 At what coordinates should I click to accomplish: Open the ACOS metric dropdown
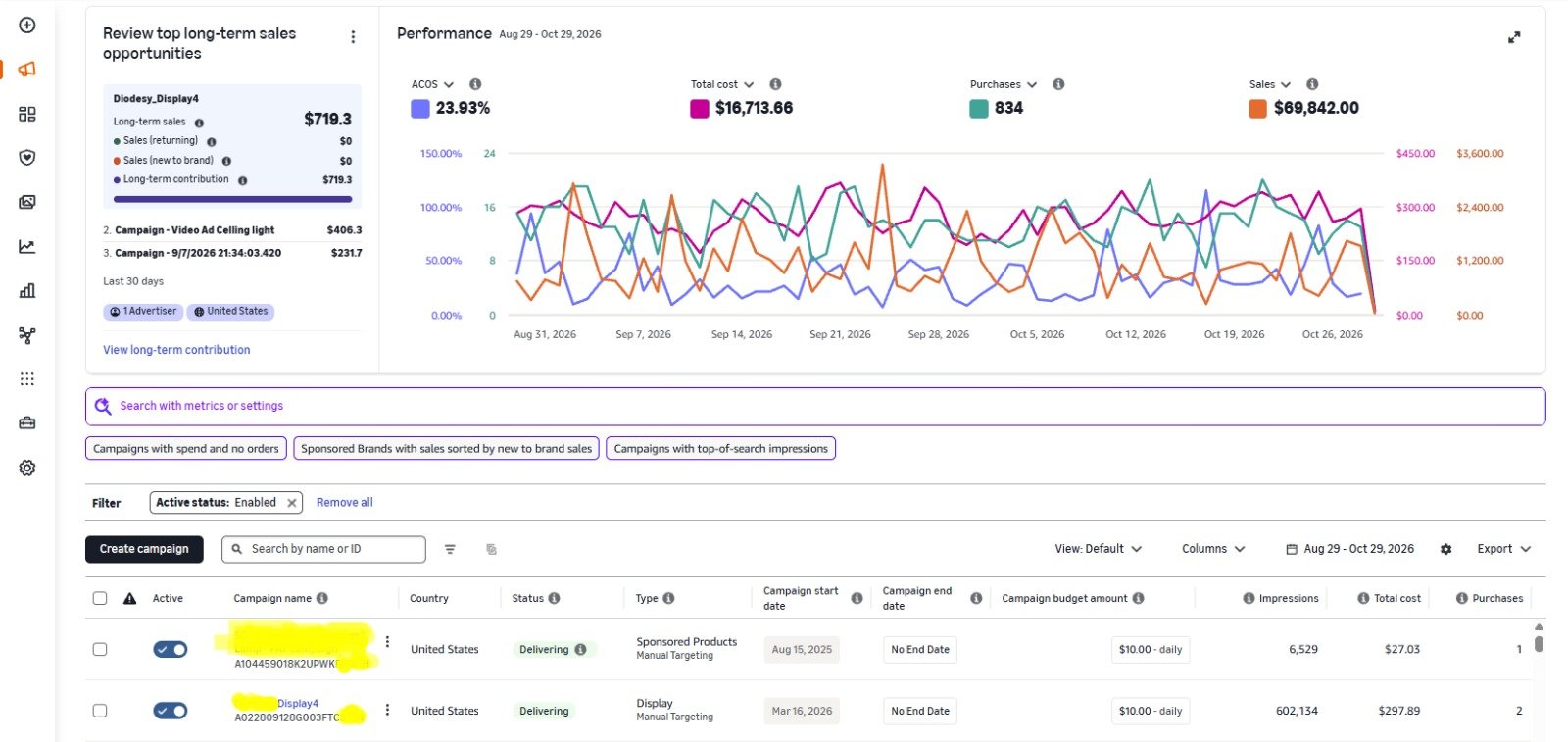click(x=432, y=84)
